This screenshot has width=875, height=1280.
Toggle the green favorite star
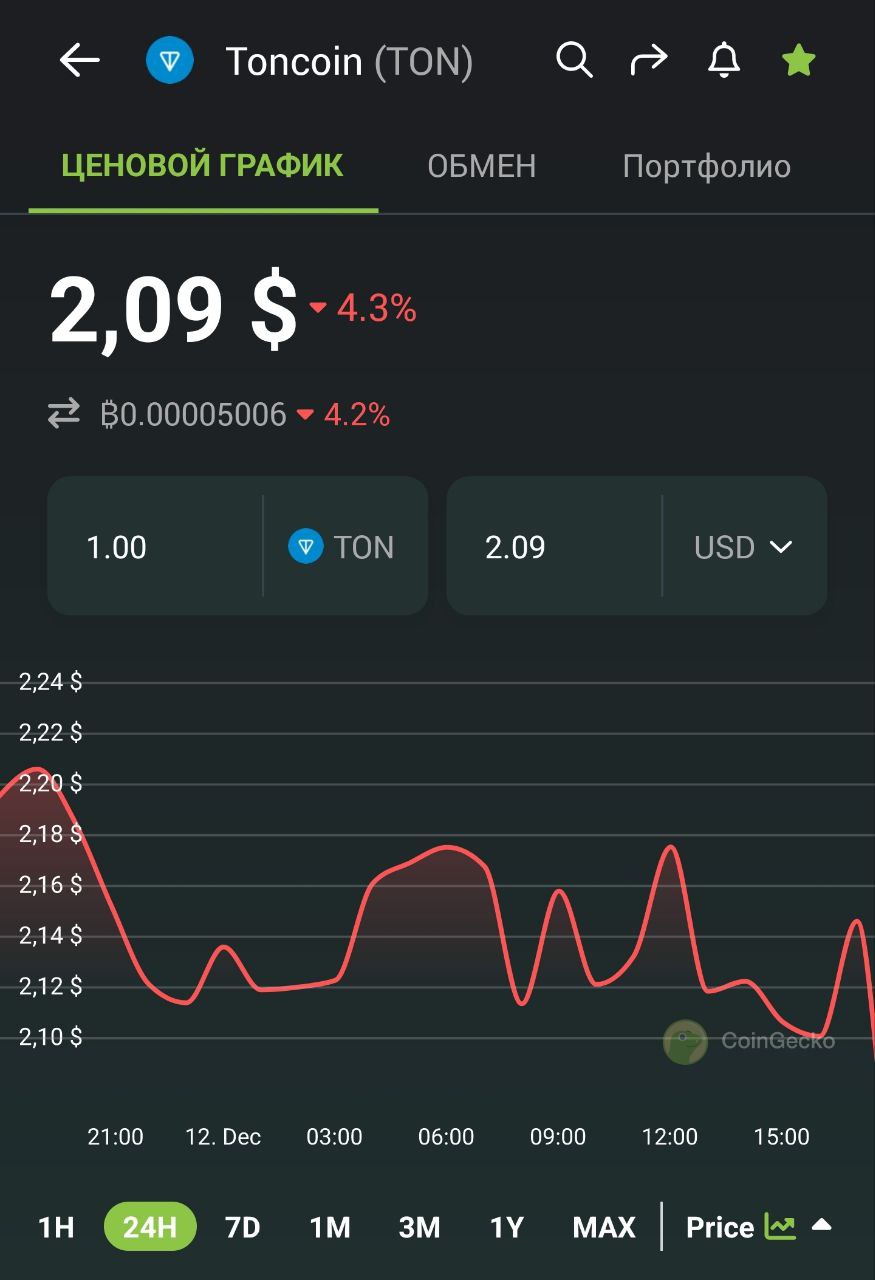[798, 61]
